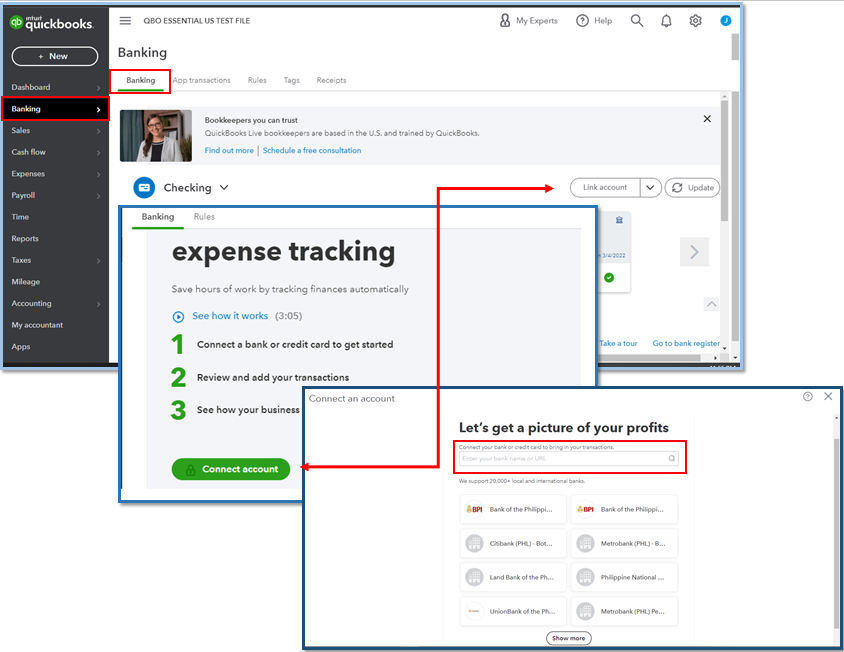Screen dimensions: 844x652
Task: Click Show more banks button
Action: click(568, 638)
